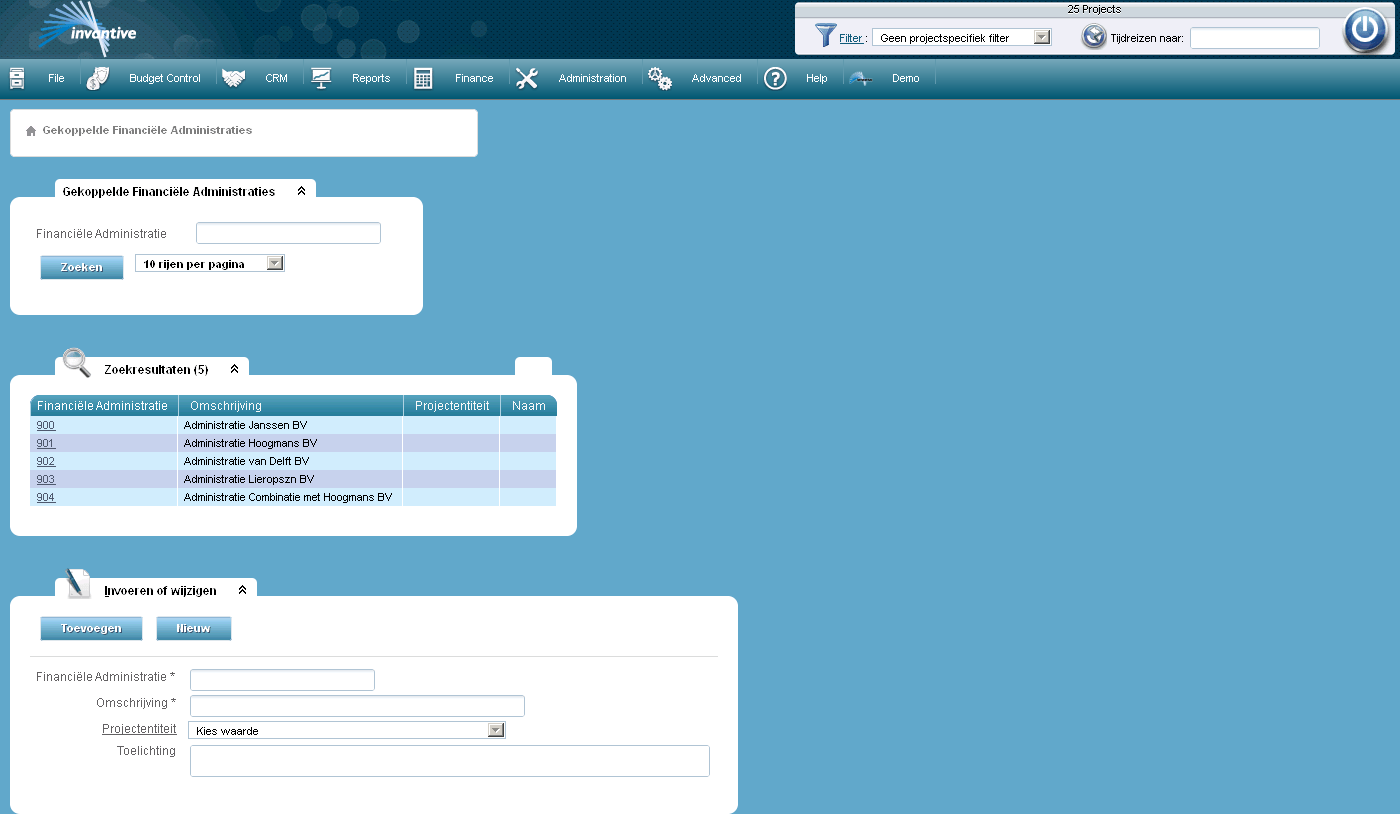Open the Budget Control menu
Image resolution: width=1400 pixels, height=814 pixels.
165,78
